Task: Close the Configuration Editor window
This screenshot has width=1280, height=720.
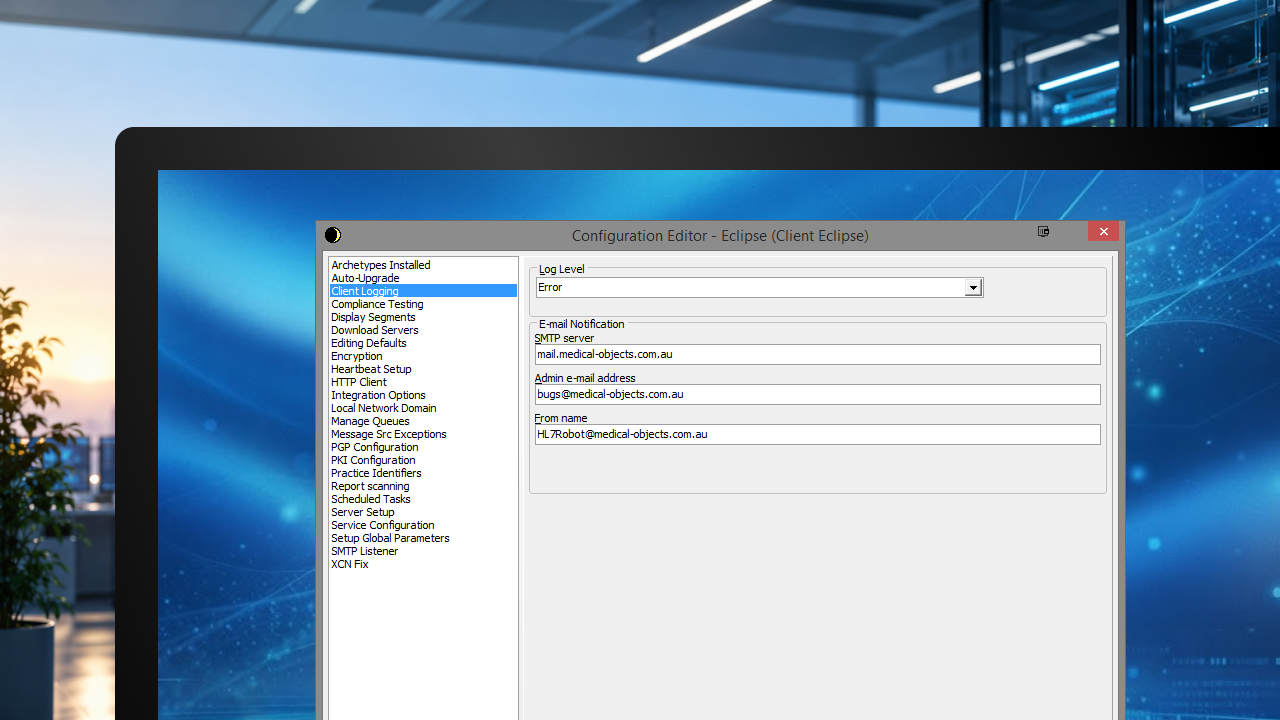Action: coord(1103,231)
